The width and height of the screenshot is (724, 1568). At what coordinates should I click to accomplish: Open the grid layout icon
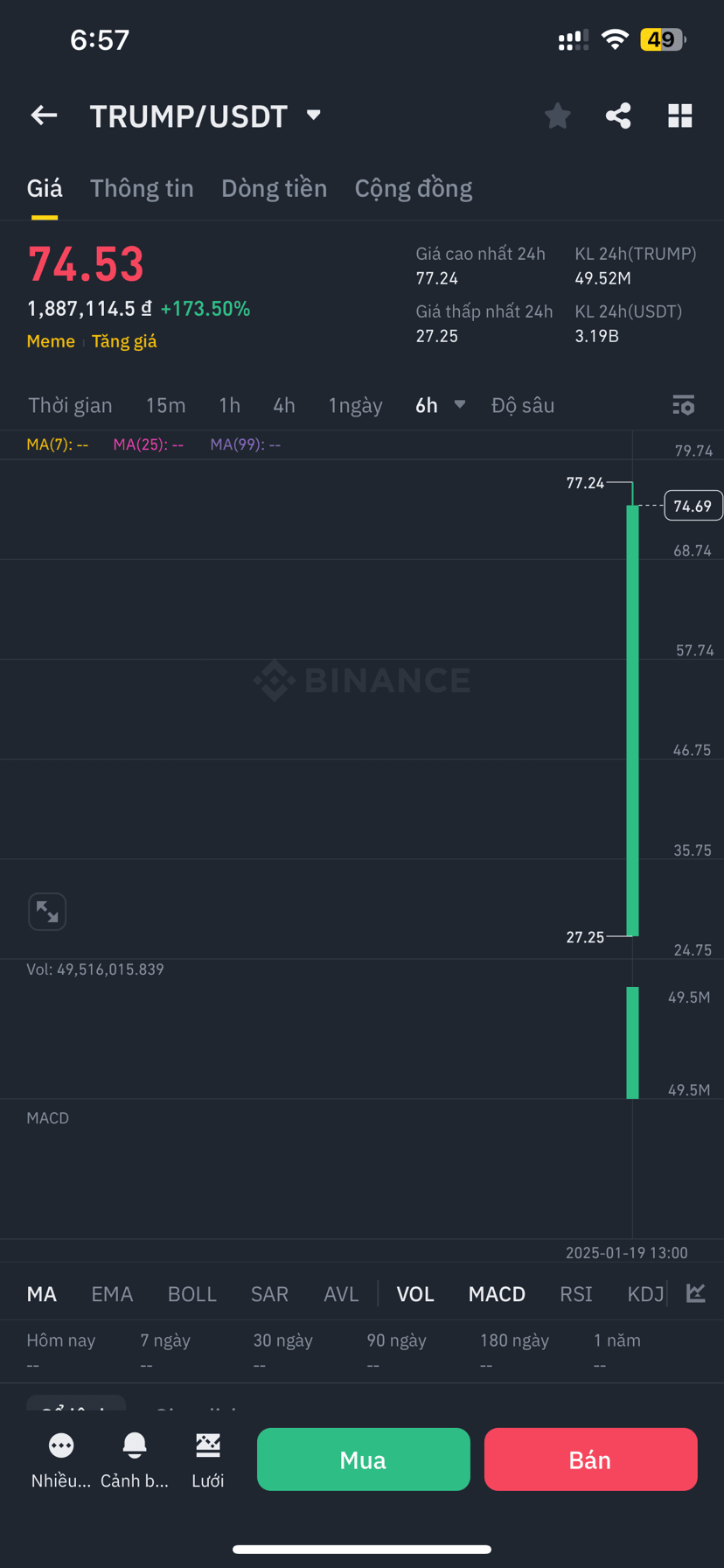pyautogui.click(x=680, y=115)
